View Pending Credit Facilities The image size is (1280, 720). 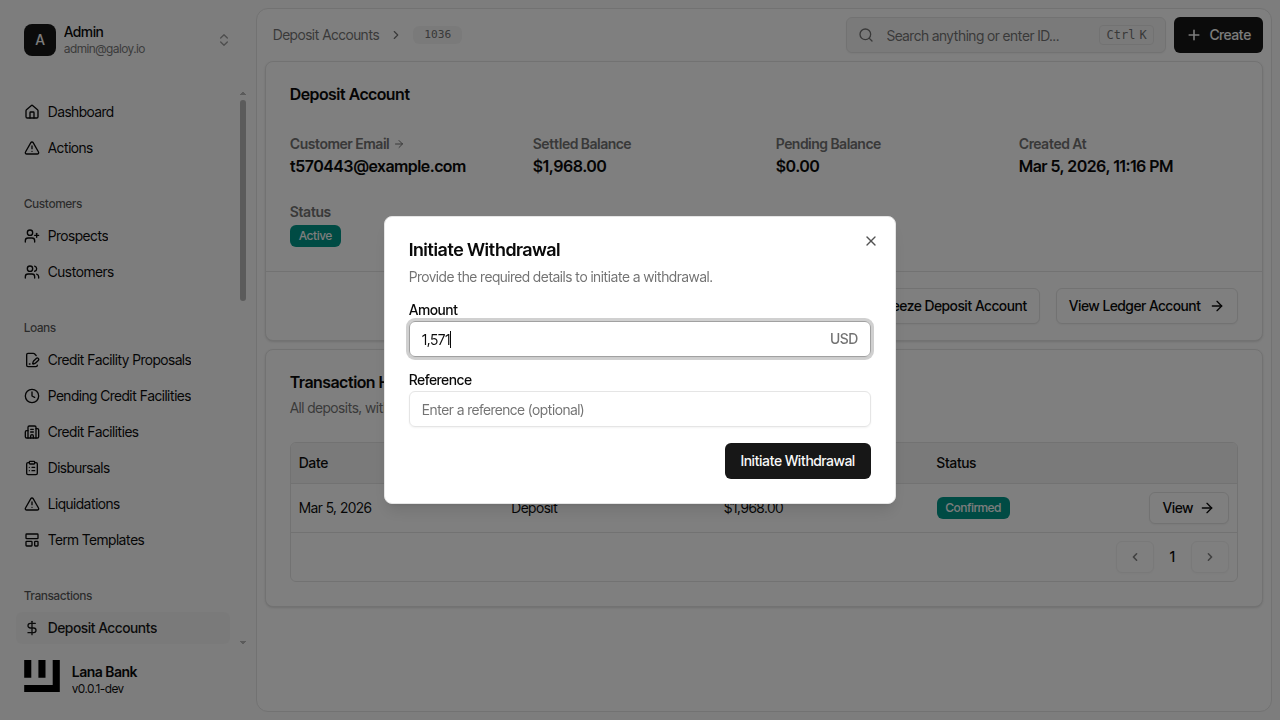coord(119,395)
